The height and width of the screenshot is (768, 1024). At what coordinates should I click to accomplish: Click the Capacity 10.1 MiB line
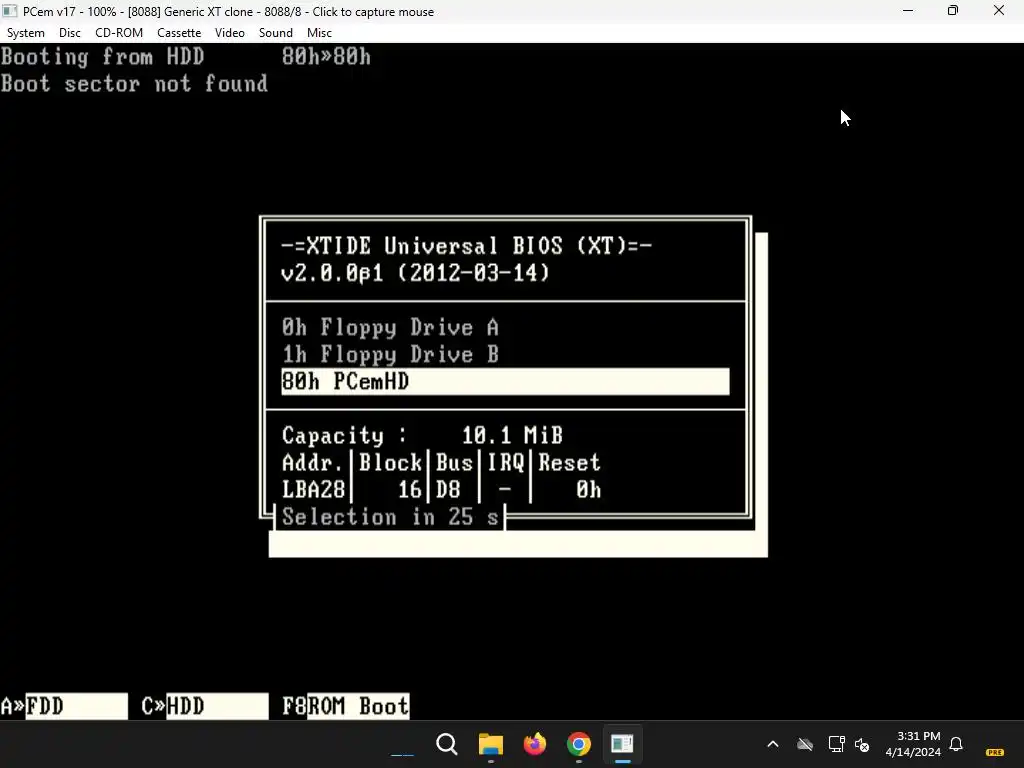422,435
